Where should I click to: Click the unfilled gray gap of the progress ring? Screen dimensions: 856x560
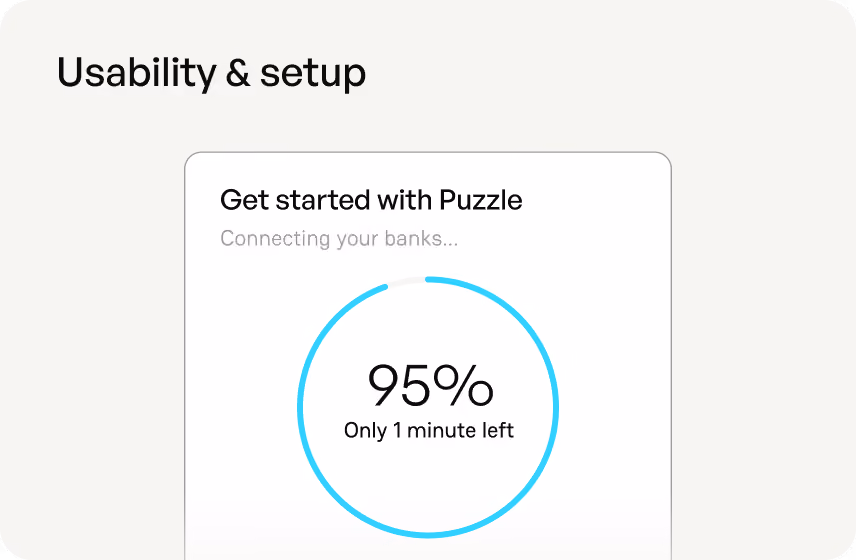point(406,282)
